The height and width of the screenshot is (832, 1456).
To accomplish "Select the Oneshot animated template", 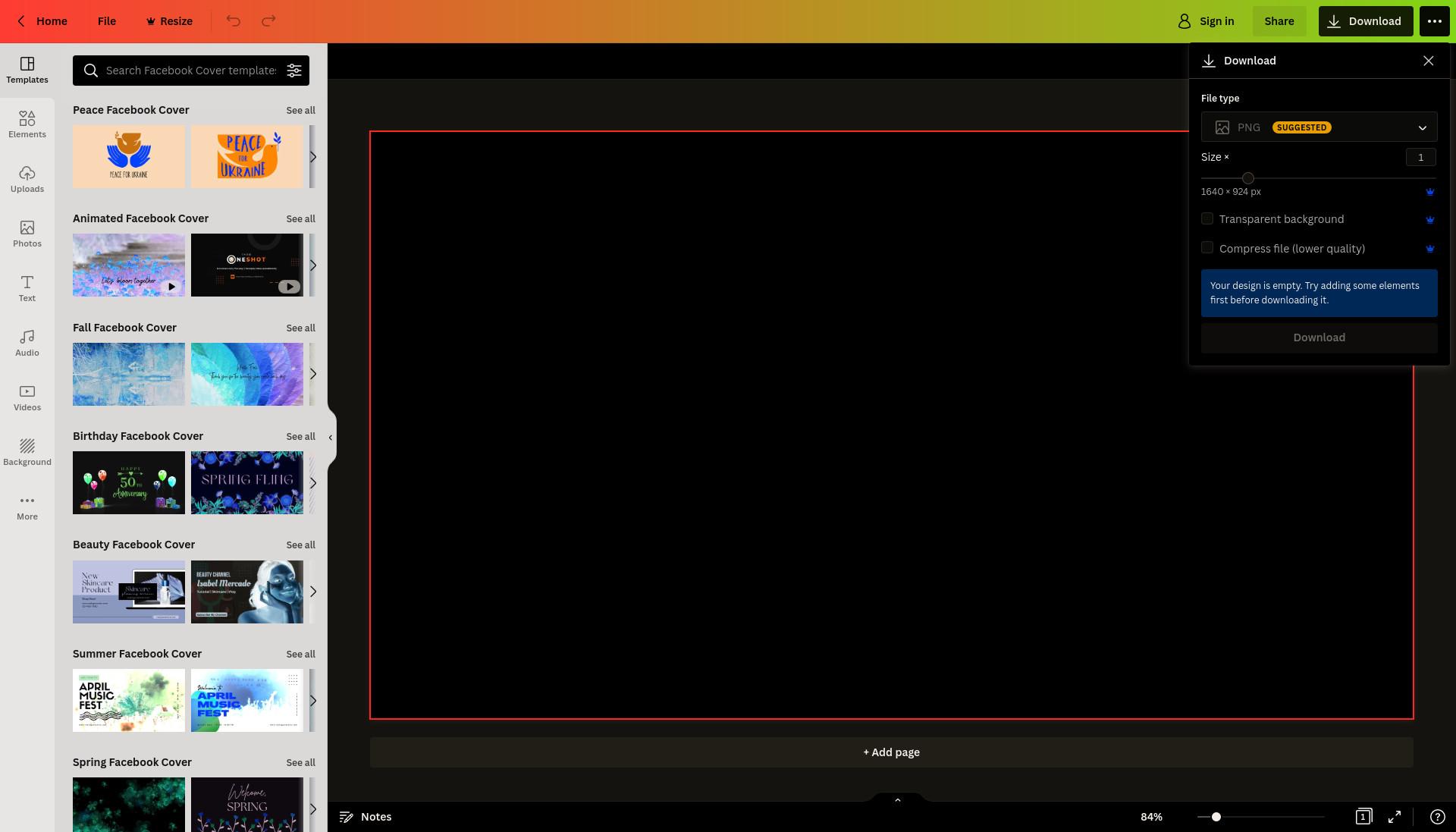I will click(x=247, y=265).
